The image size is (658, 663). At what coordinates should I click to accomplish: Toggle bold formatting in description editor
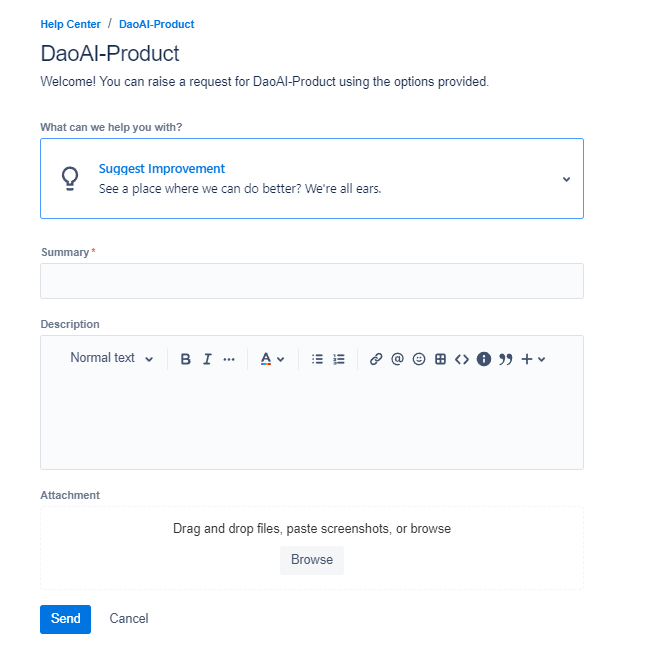185,359
